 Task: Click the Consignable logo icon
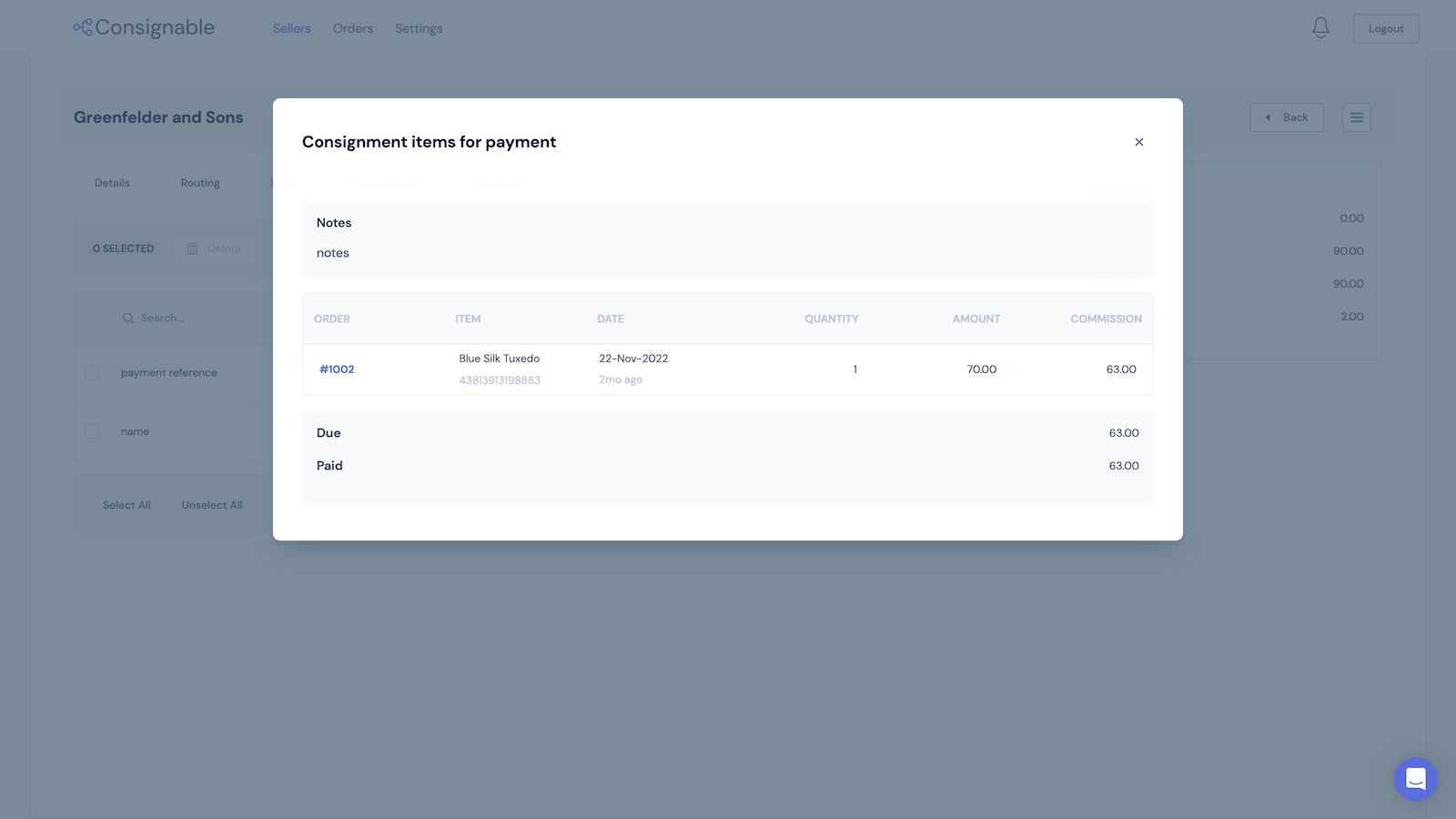pyautogui.click(x=83, y=27)
